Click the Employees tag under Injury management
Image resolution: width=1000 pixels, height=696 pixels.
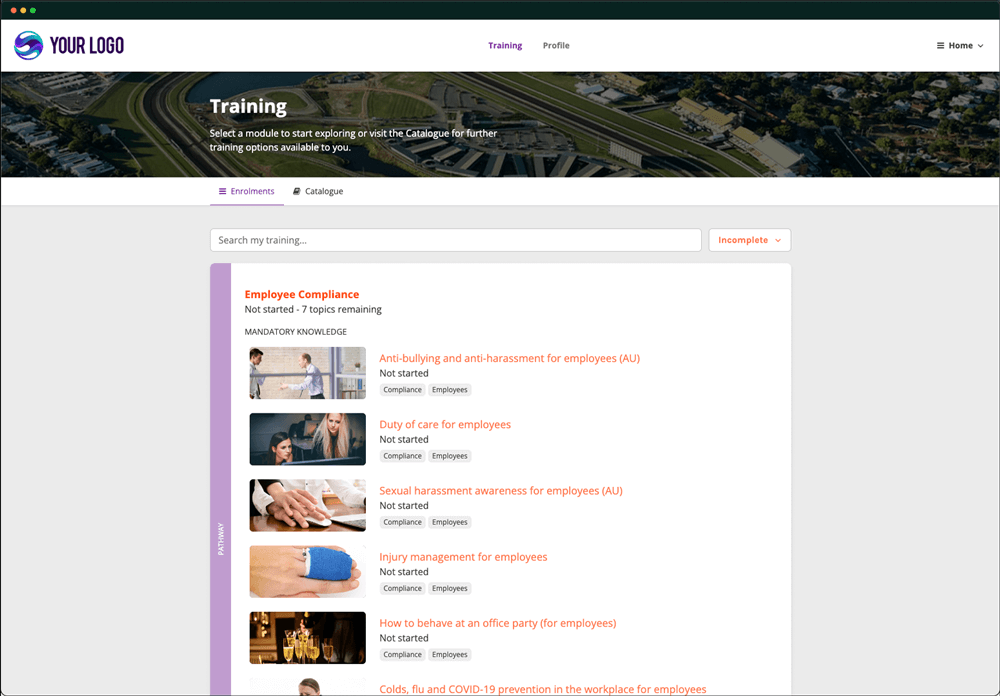coord(449,588)
